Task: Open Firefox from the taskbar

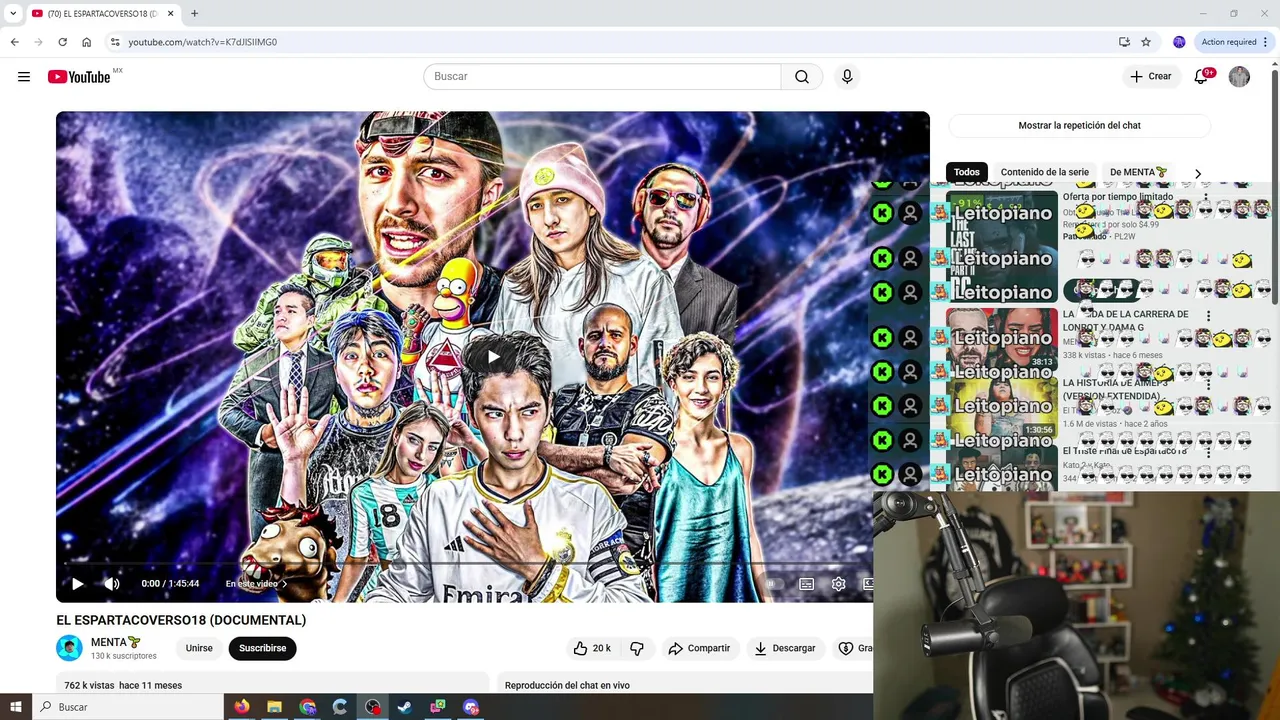Action: pos(241,707)
